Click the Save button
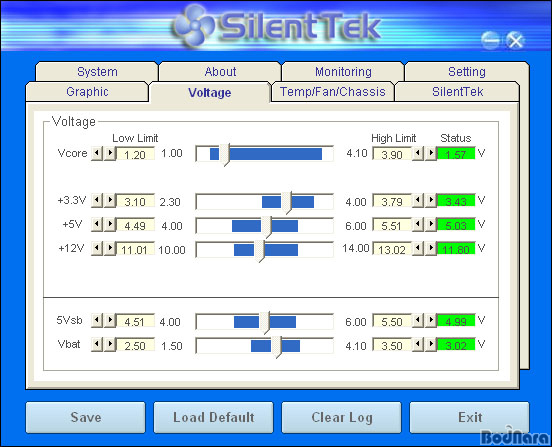Screen dimensions: 552x447 pyautogui.click(x=86, y=417)
